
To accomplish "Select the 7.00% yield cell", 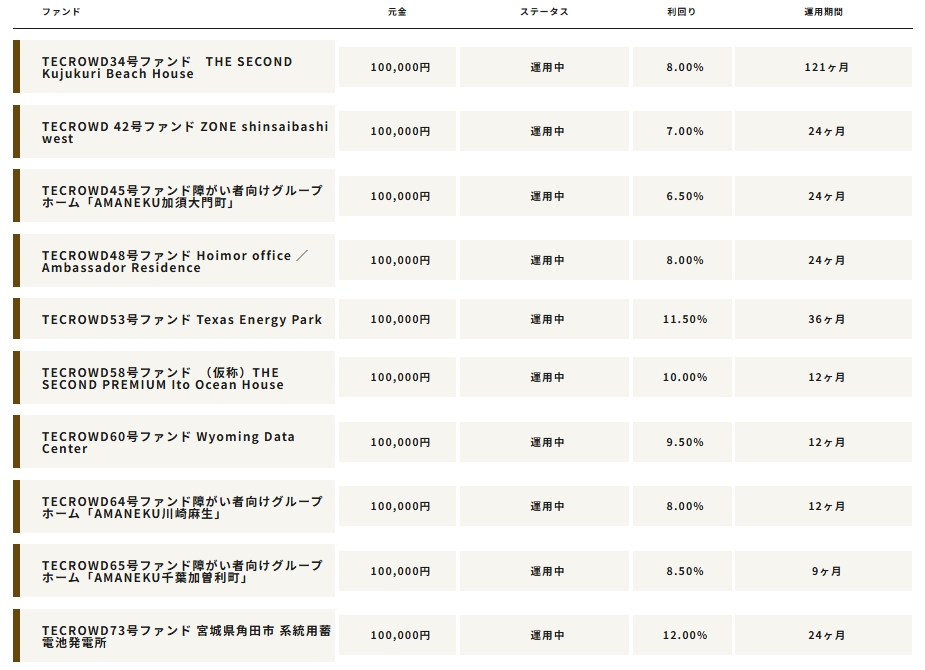I will (683, 131).
